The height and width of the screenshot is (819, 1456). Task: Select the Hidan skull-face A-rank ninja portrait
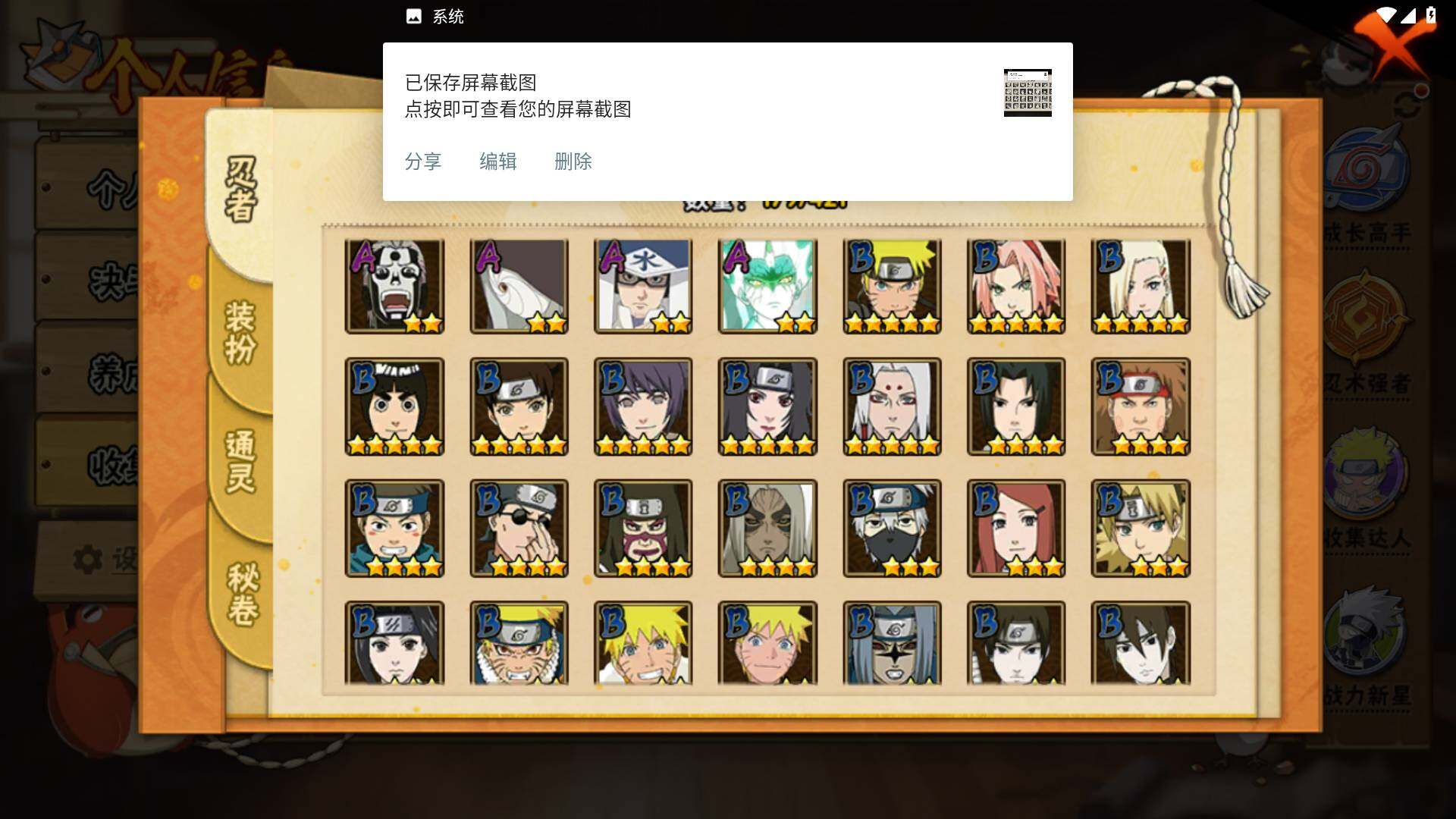[394, 287]
